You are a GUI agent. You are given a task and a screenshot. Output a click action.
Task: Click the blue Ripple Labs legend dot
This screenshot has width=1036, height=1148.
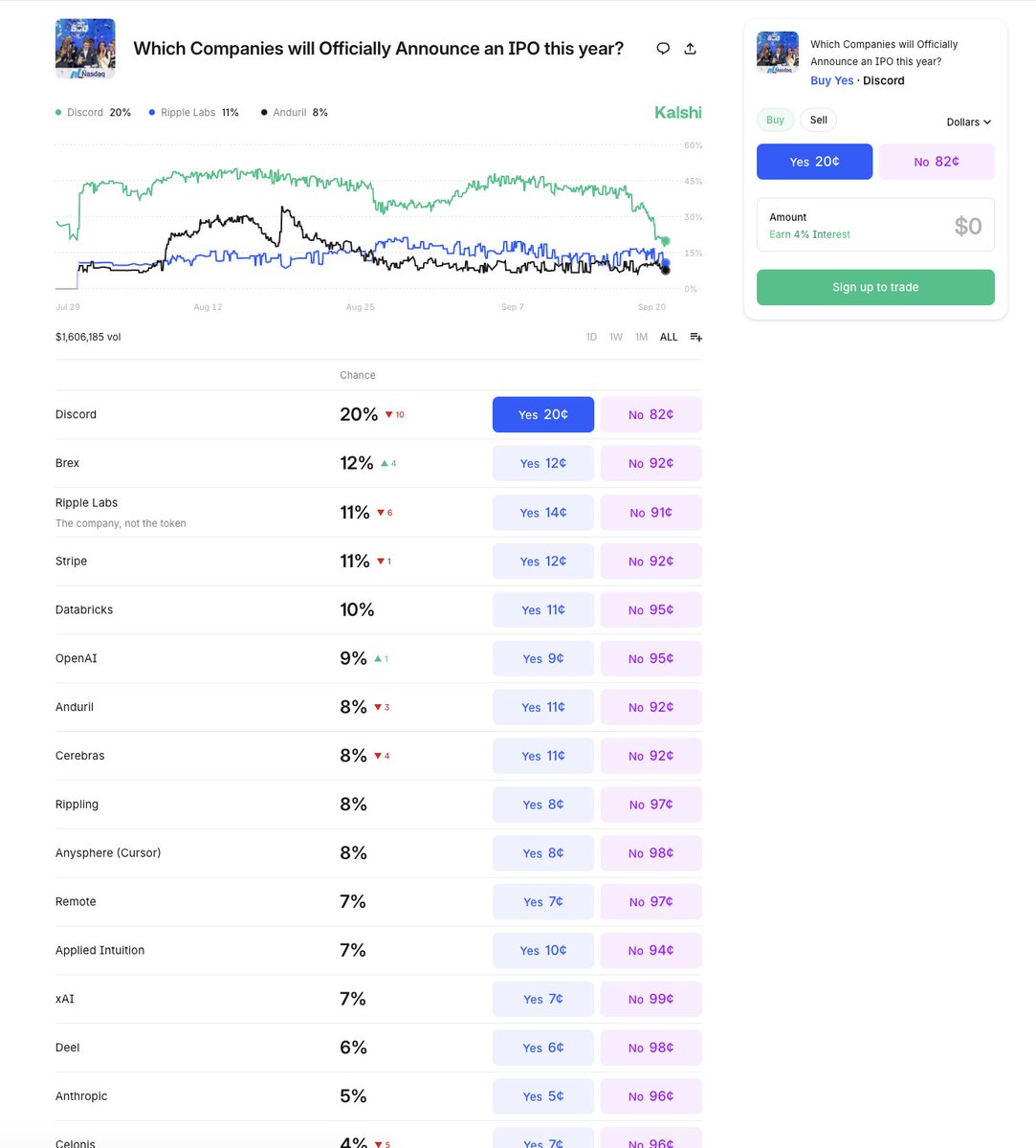152,113
